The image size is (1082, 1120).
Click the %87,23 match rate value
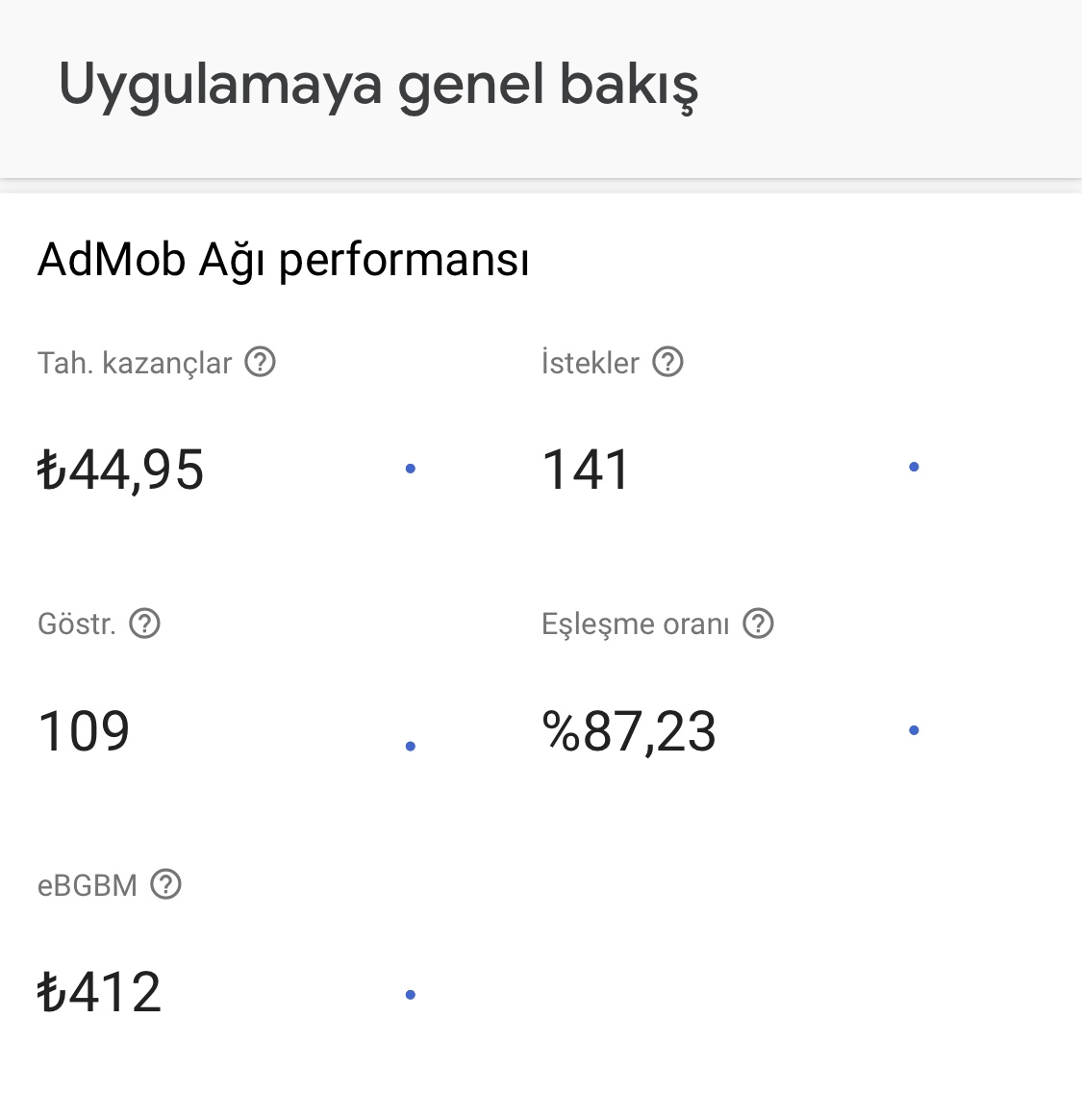629,731
